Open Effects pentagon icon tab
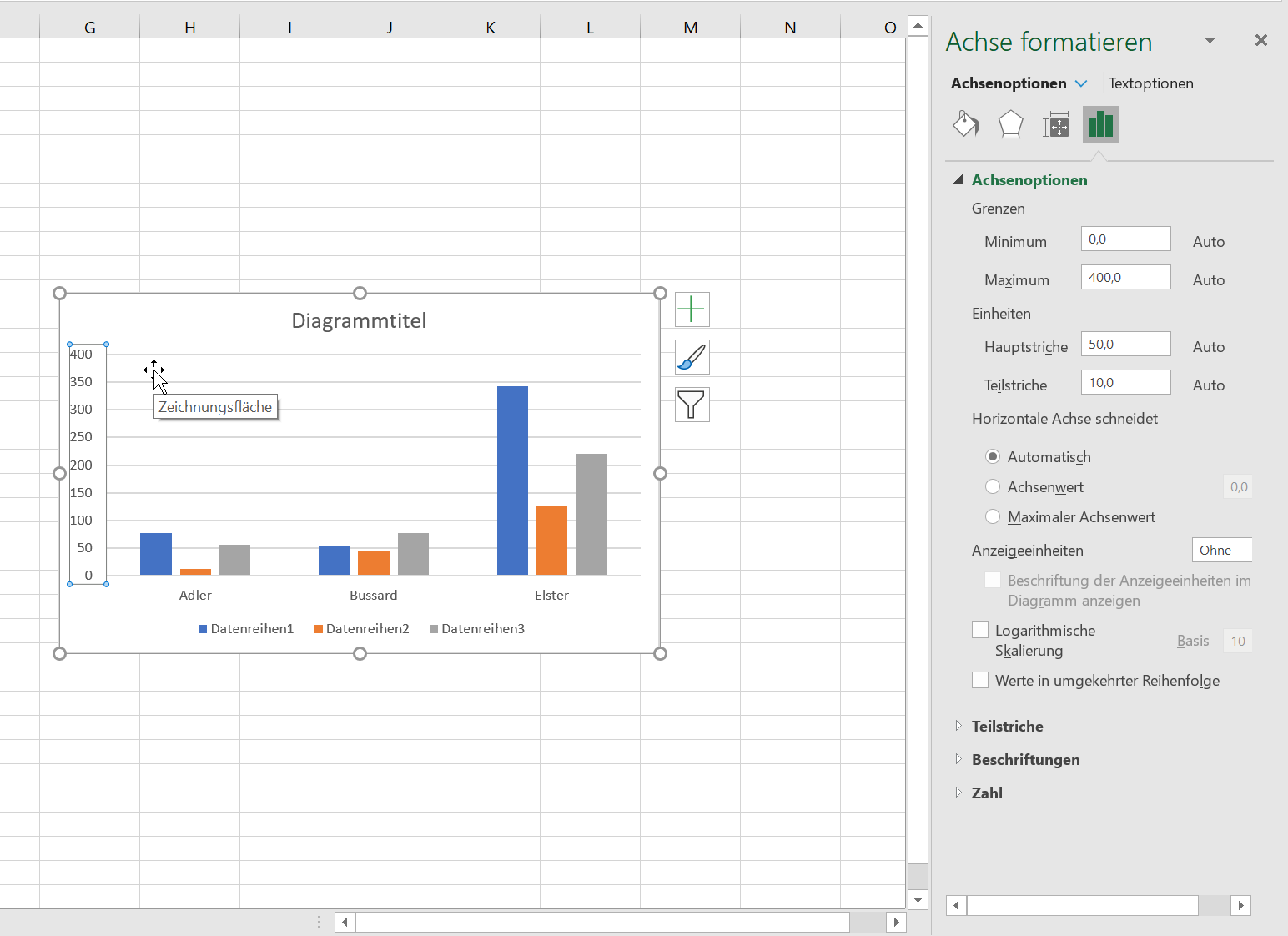 point(1010,124)
